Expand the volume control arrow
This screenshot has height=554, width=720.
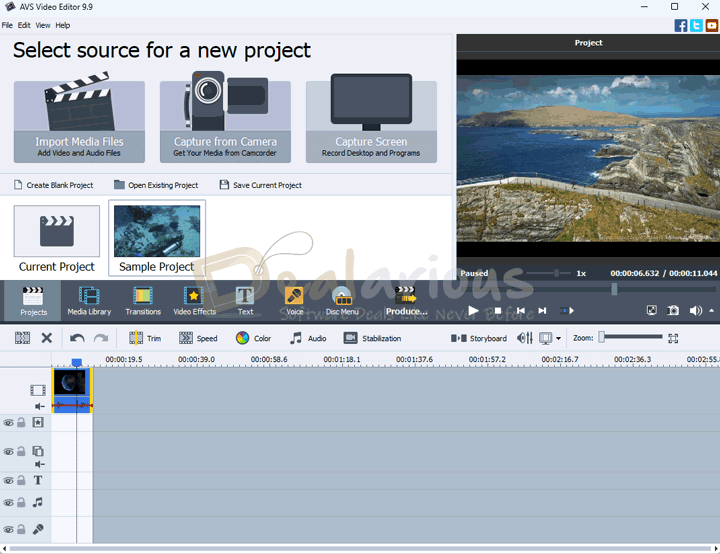(711, 311)
